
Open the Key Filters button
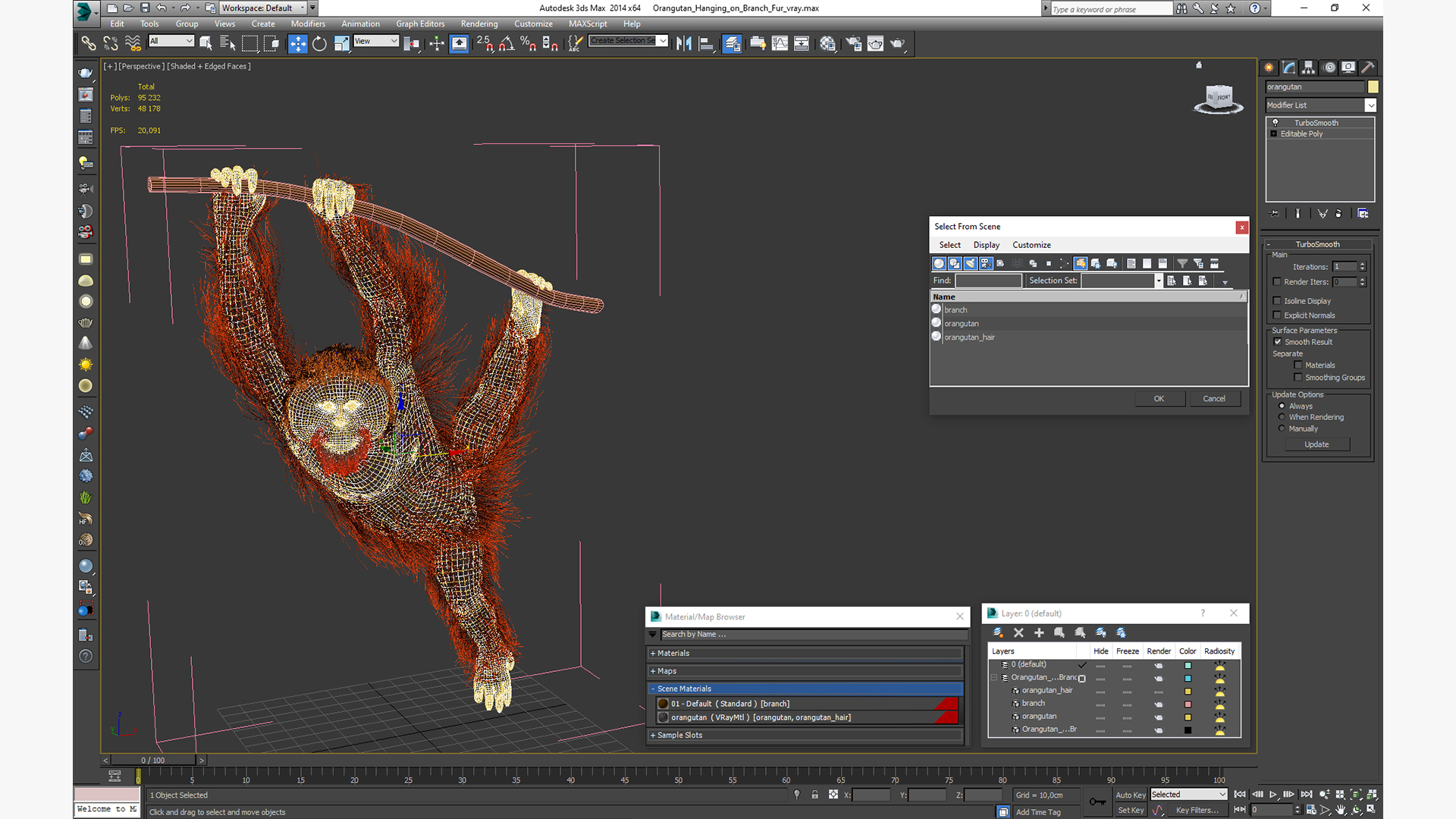(1197, 810)
